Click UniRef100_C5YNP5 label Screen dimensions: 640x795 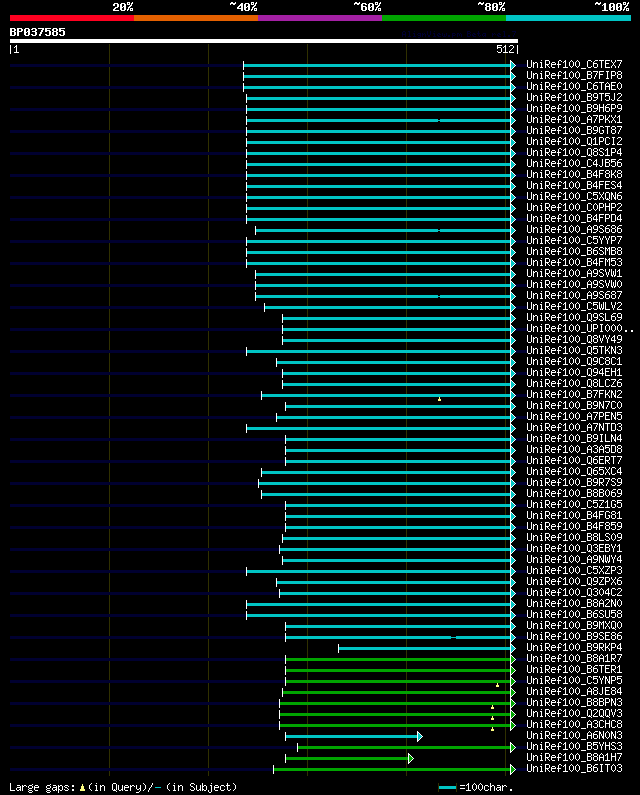click(574, 680)
